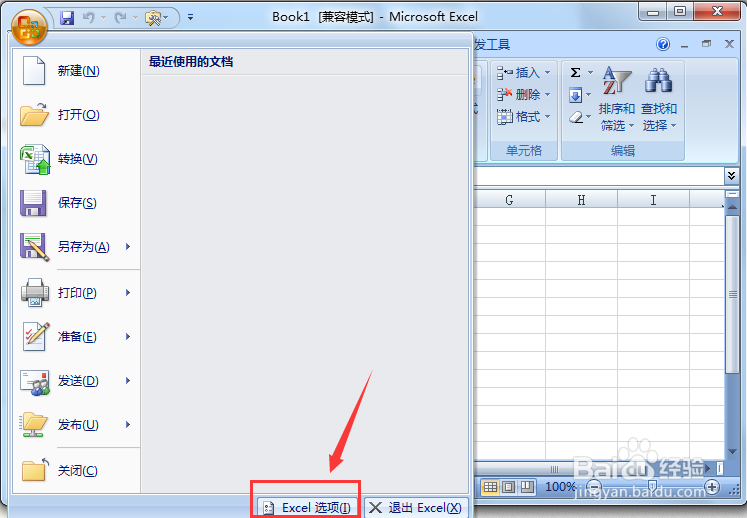Click the zoom in plus button
Screen dimensions: 747x518
[712, 487]
